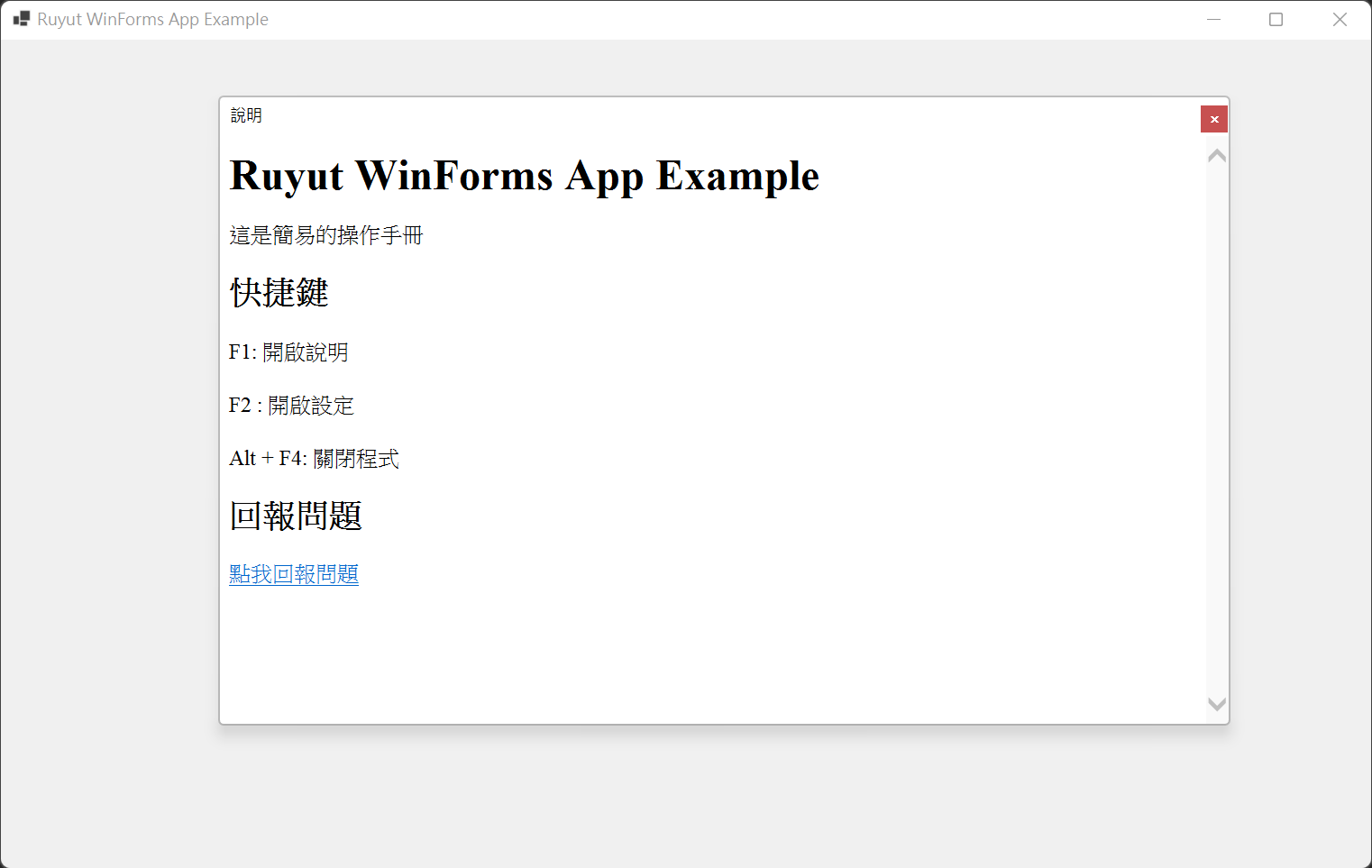Click the scroll-down arrow in the help panel
Screen dimensions: 1372x868
1217,704
